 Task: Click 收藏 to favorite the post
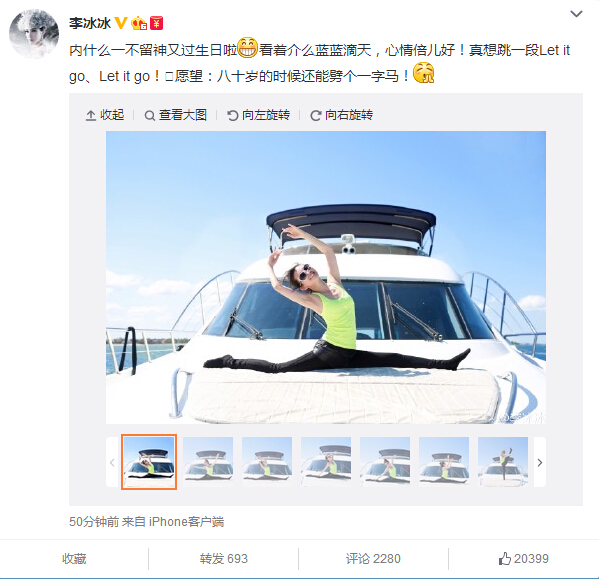coord(74,559)
